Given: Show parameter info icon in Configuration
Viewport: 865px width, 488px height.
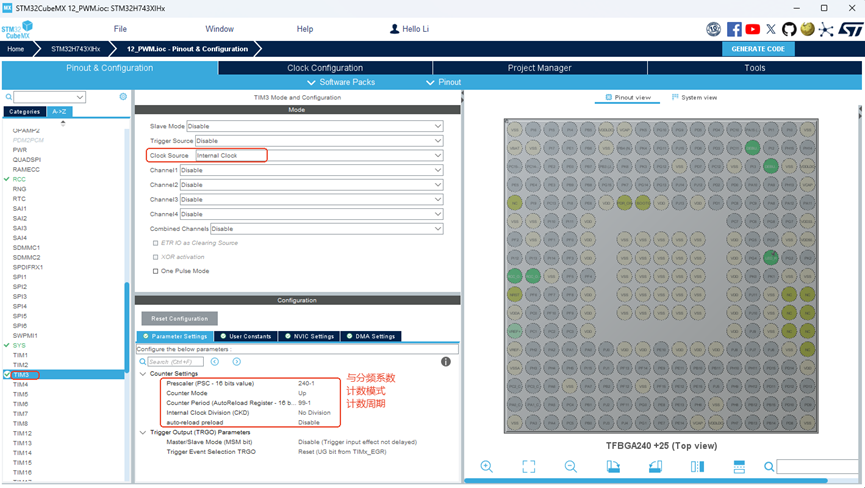Looking at the screenshot, I should tap(446, 362).
